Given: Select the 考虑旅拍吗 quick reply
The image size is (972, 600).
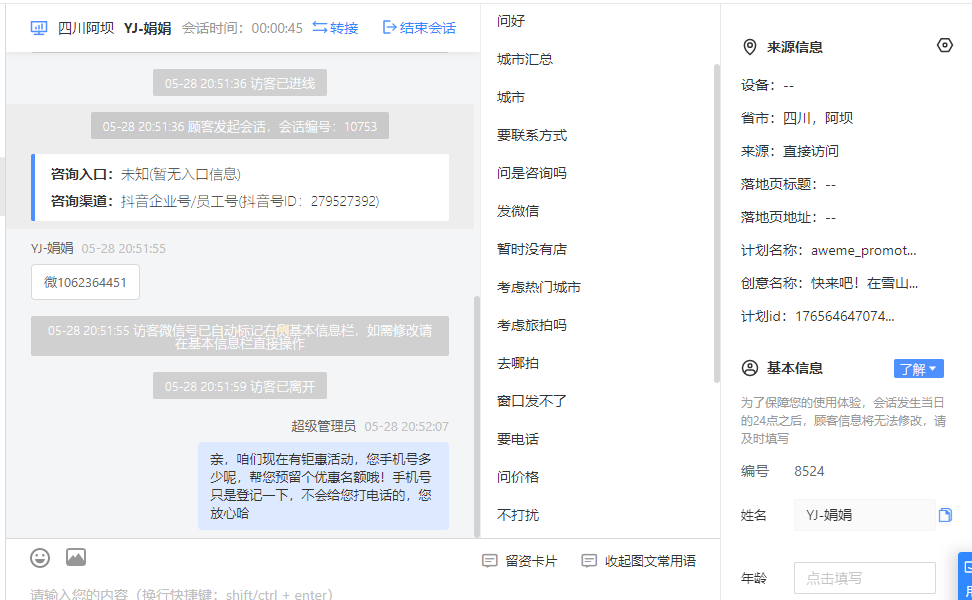Looking at the screenshot, I should click(x=532, y=325).
